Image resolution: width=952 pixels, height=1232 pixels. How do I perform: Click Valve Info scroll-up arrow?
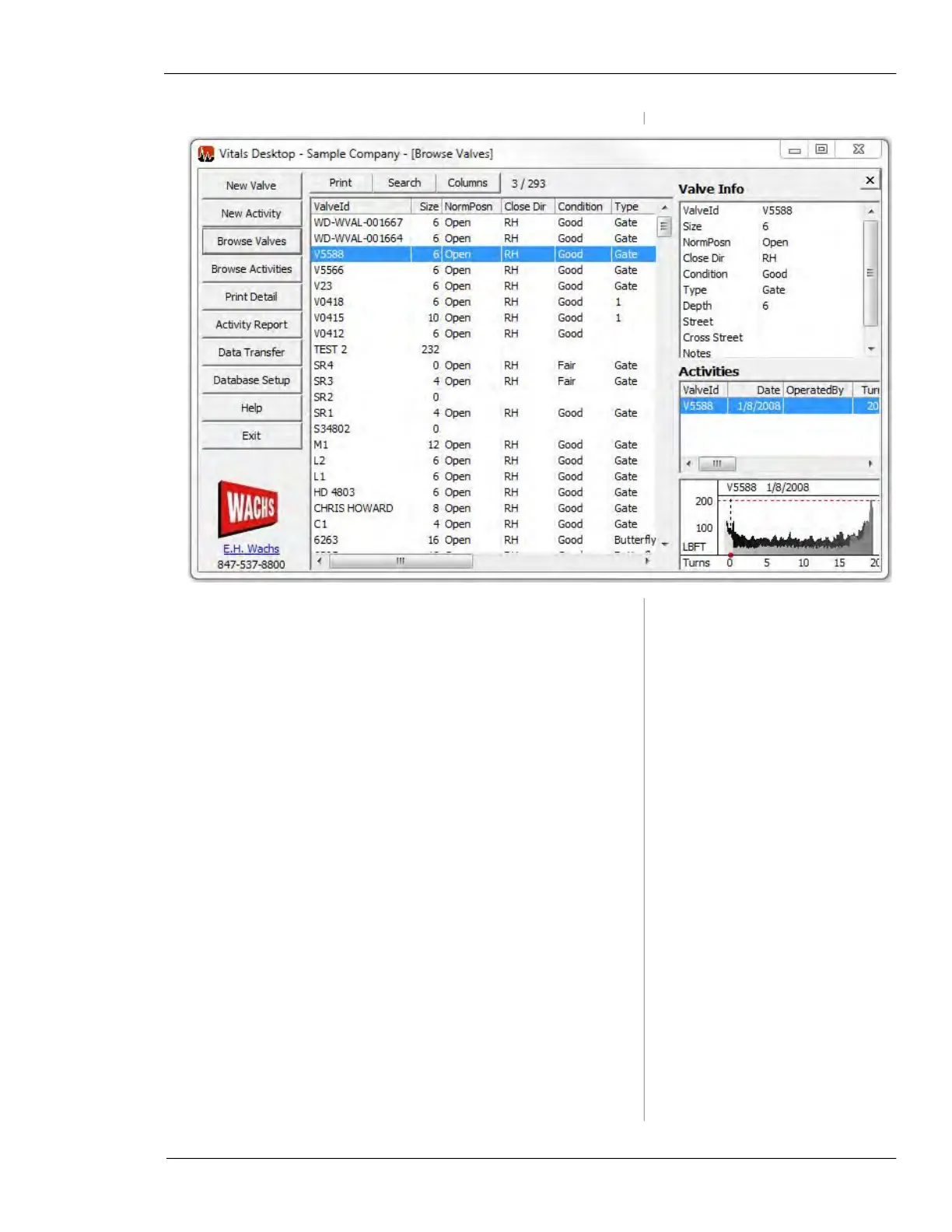(x=871, y=212)
